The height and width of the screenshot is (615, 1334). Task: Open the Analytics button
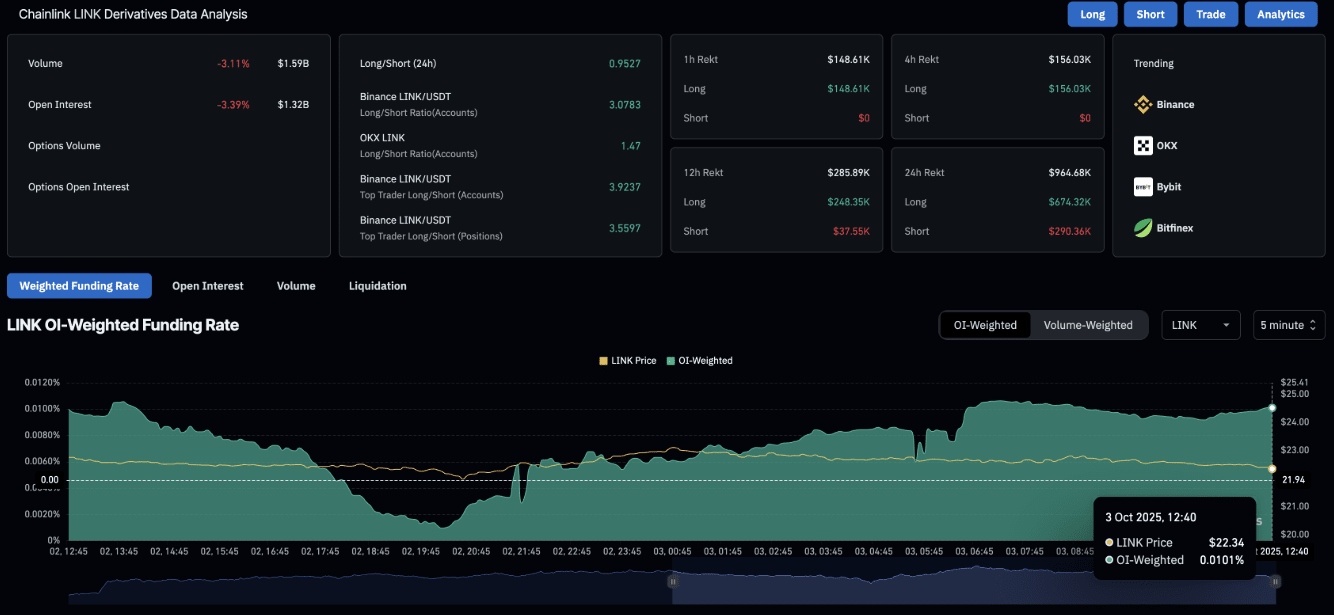pos(1280,15)
